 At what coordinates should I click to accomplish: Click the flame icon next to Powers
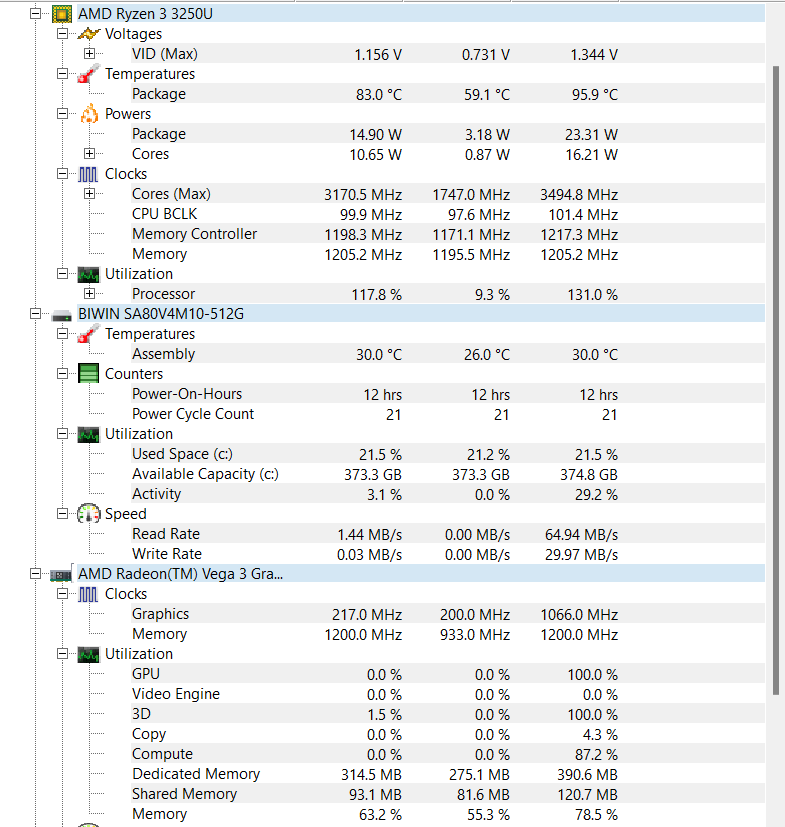[x=89, y=114]
